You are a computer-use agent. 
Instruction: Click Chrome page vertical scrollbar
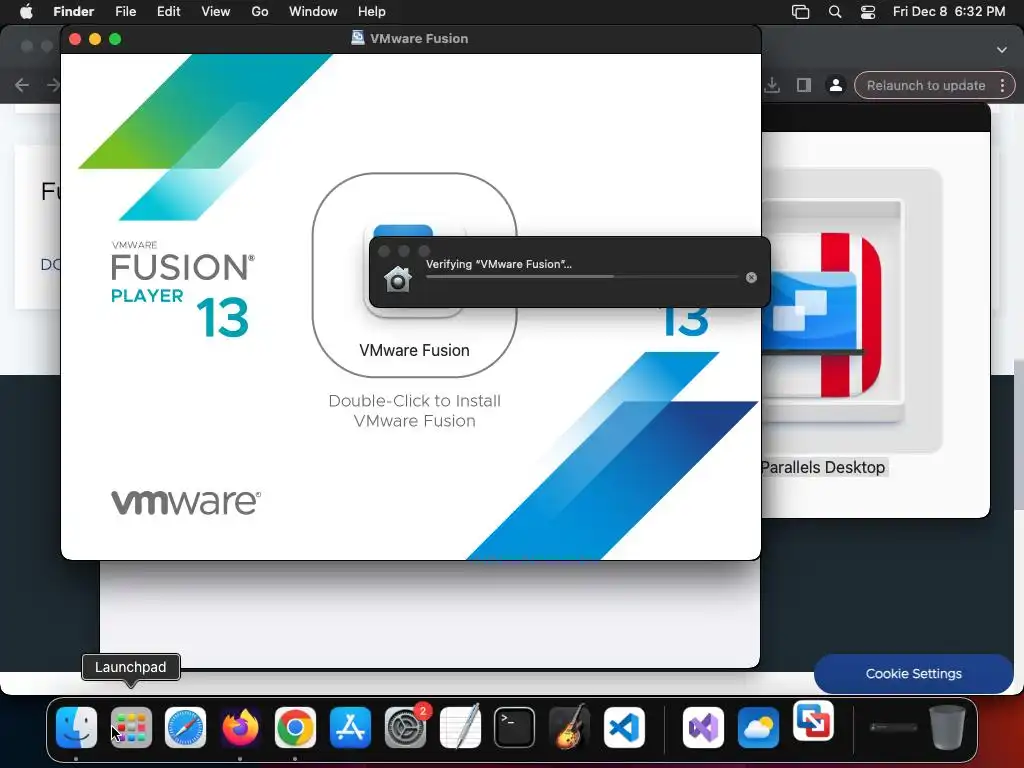pyautogui.click(x=1019, y=434)
